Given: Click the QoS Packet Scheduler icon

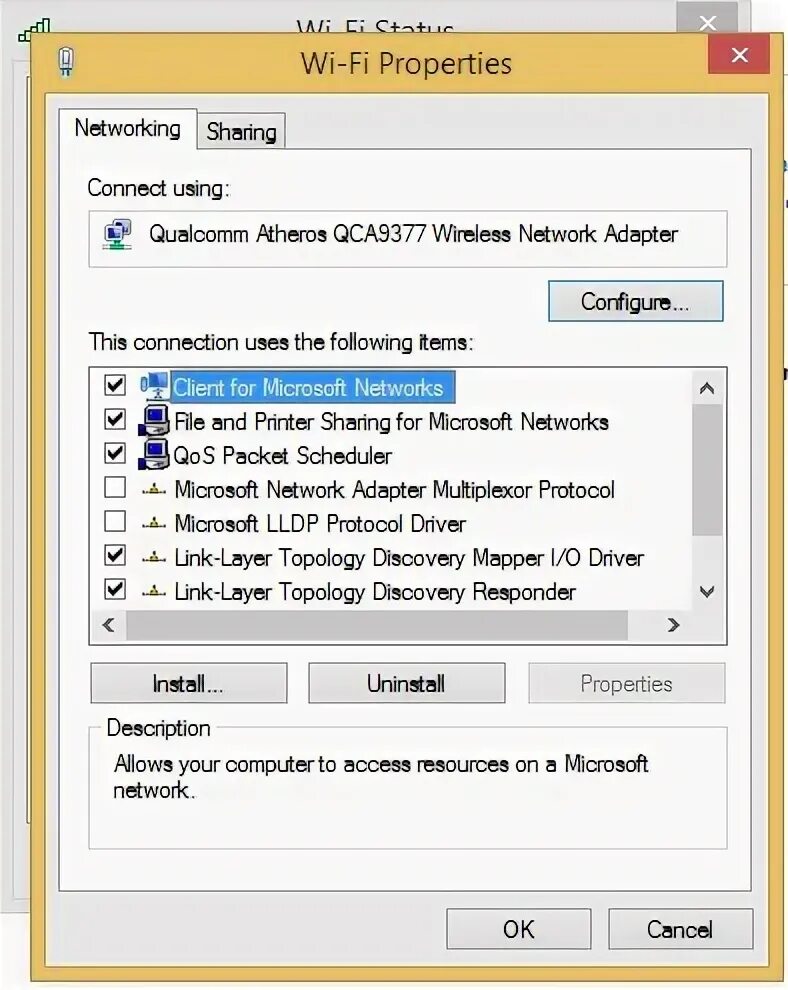Looking at the screenshot, I should point(154,455).
